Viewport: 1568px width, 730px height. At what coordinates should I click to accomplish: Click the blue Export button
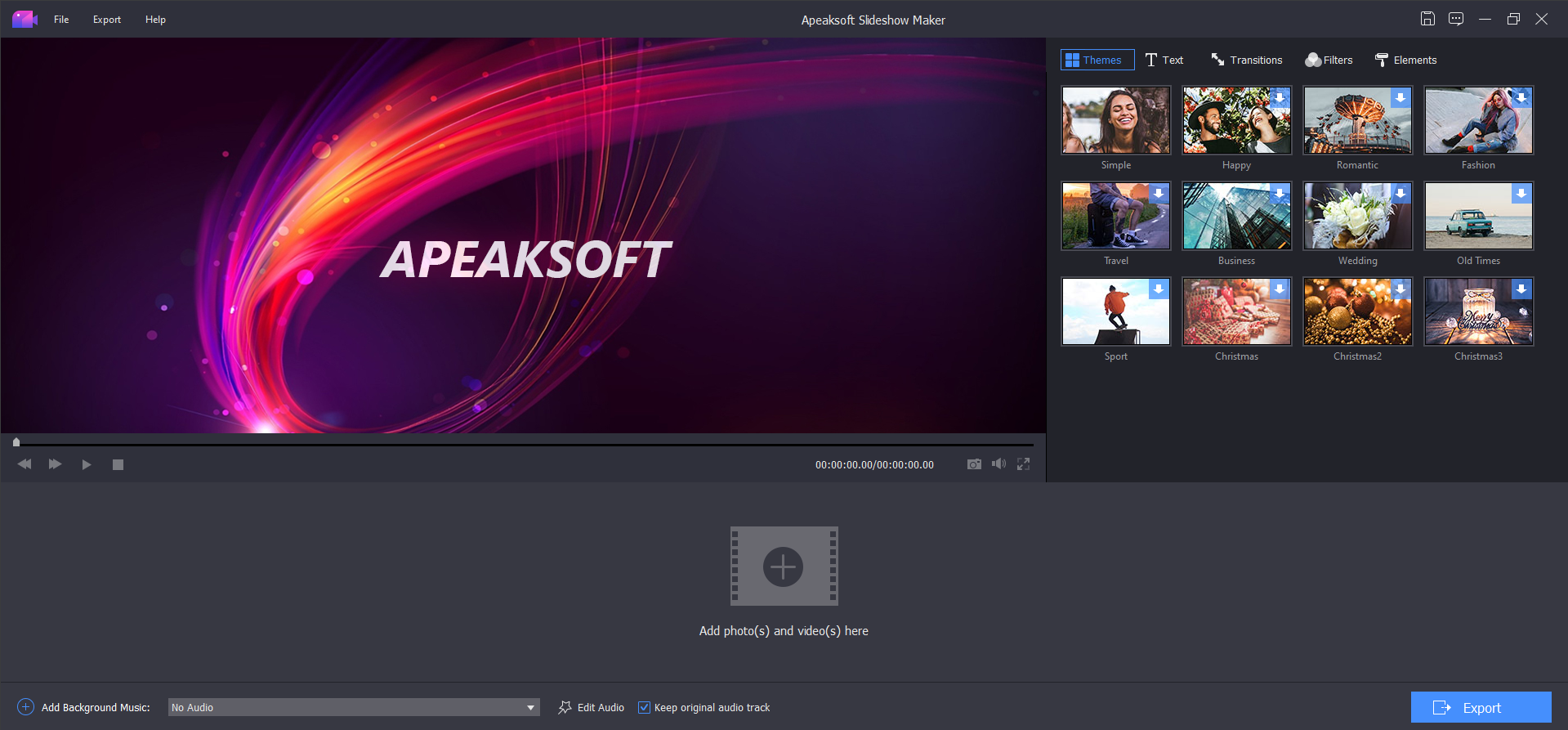(x=1481, y=707)
